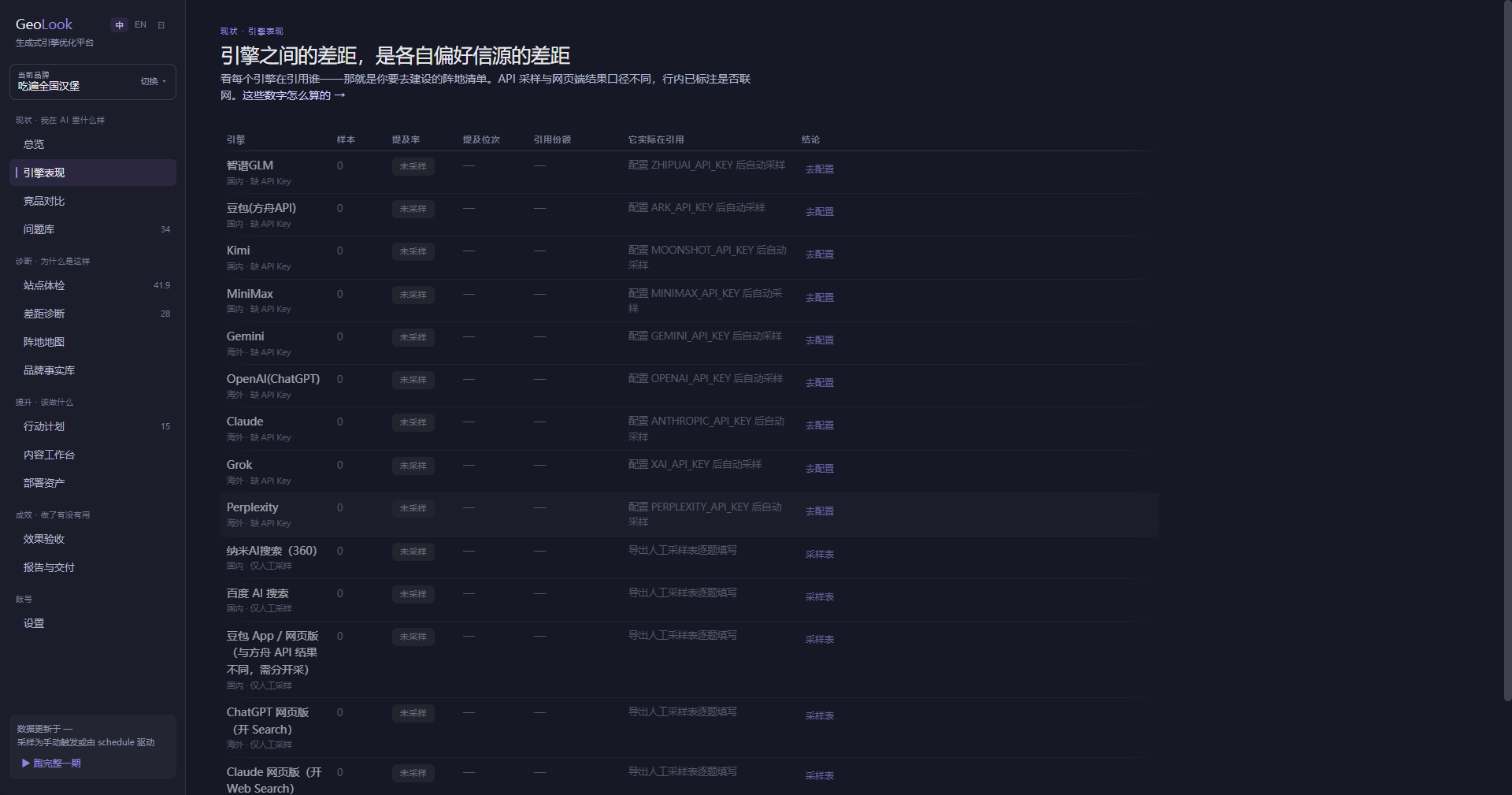Viewport: 1512px width, 795px height.
Task: Open 报告与交付 sidebar entry
Action: [x=93, y=567]
